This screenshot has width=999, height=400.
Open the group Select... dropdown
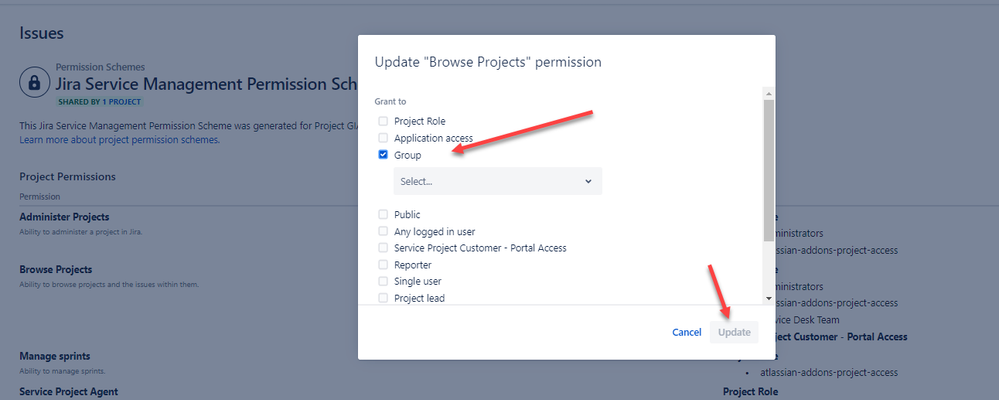pos(498,182)
